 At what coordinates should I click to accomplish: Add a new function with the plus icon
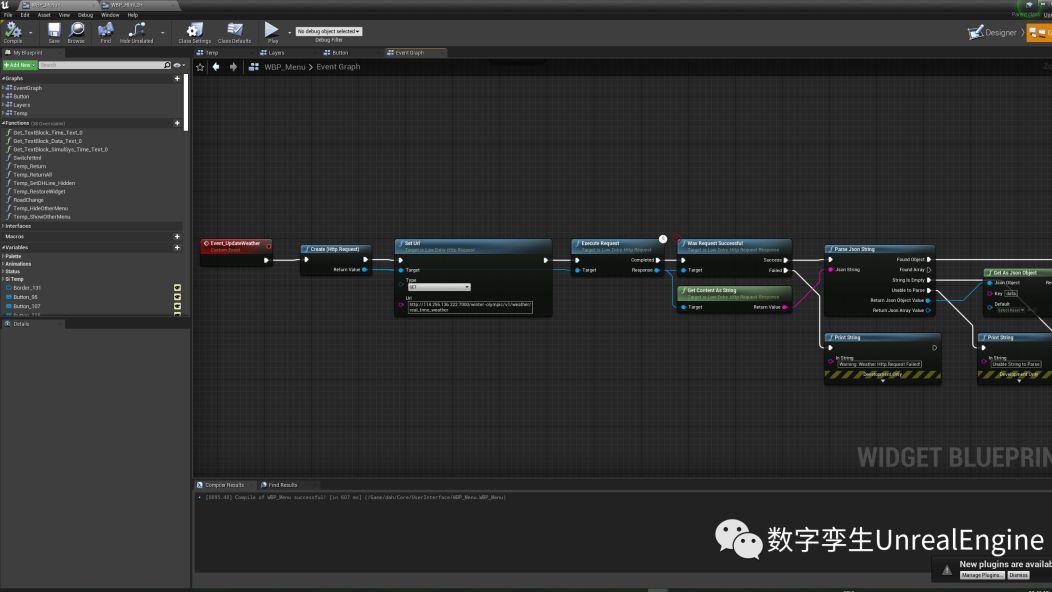point(177,124)
